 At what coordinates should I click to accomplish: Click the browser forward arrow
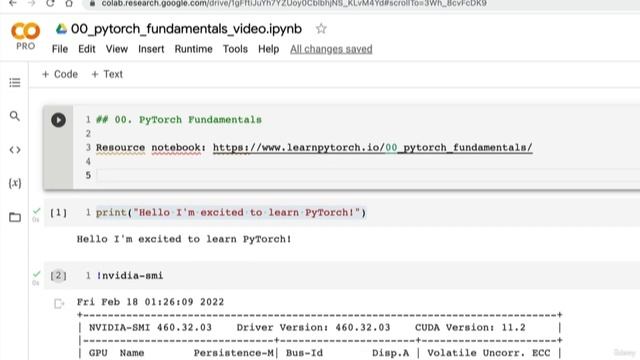pos(31,3)
